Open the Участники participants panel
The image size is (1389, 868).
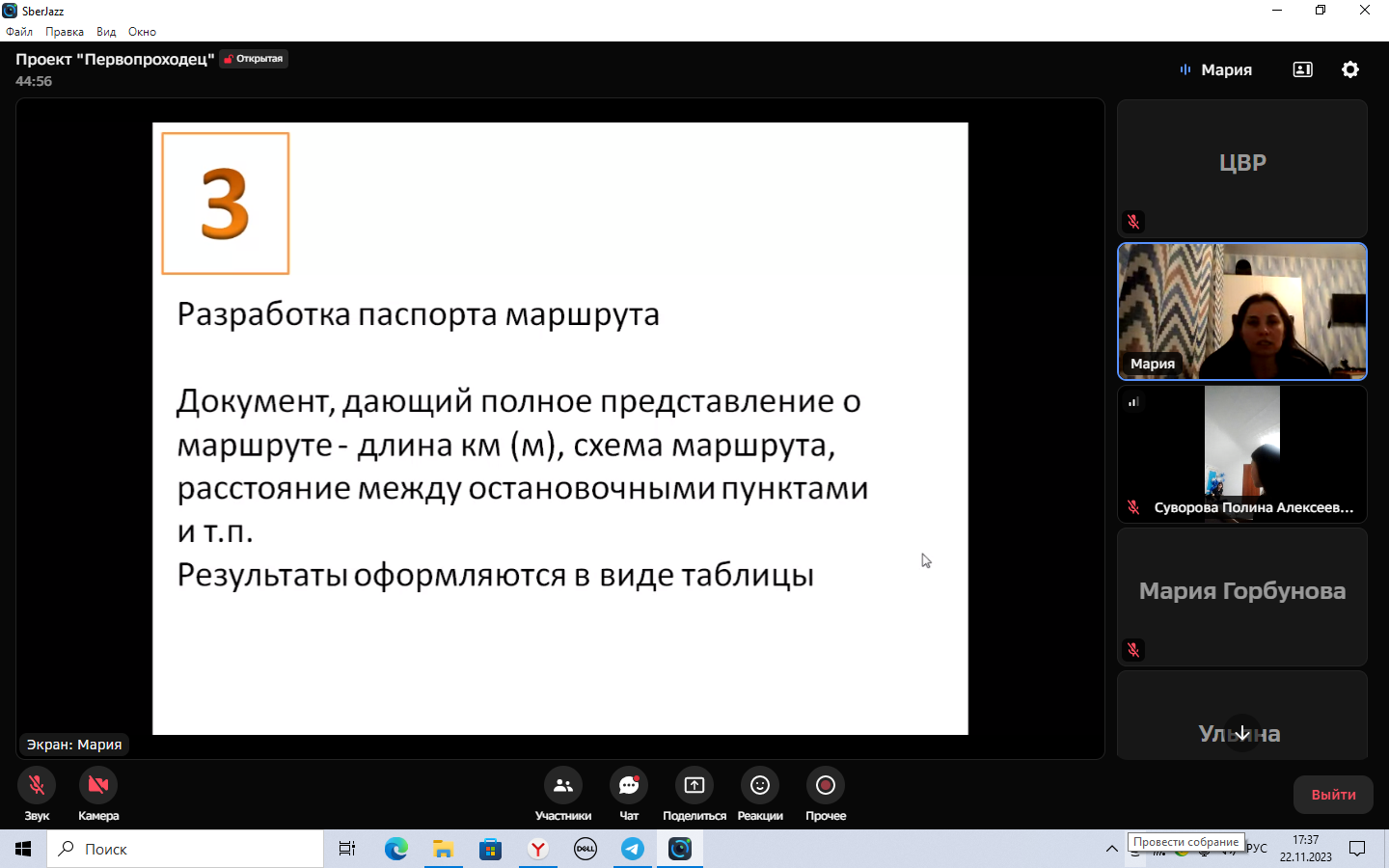(x=563, y=785)
